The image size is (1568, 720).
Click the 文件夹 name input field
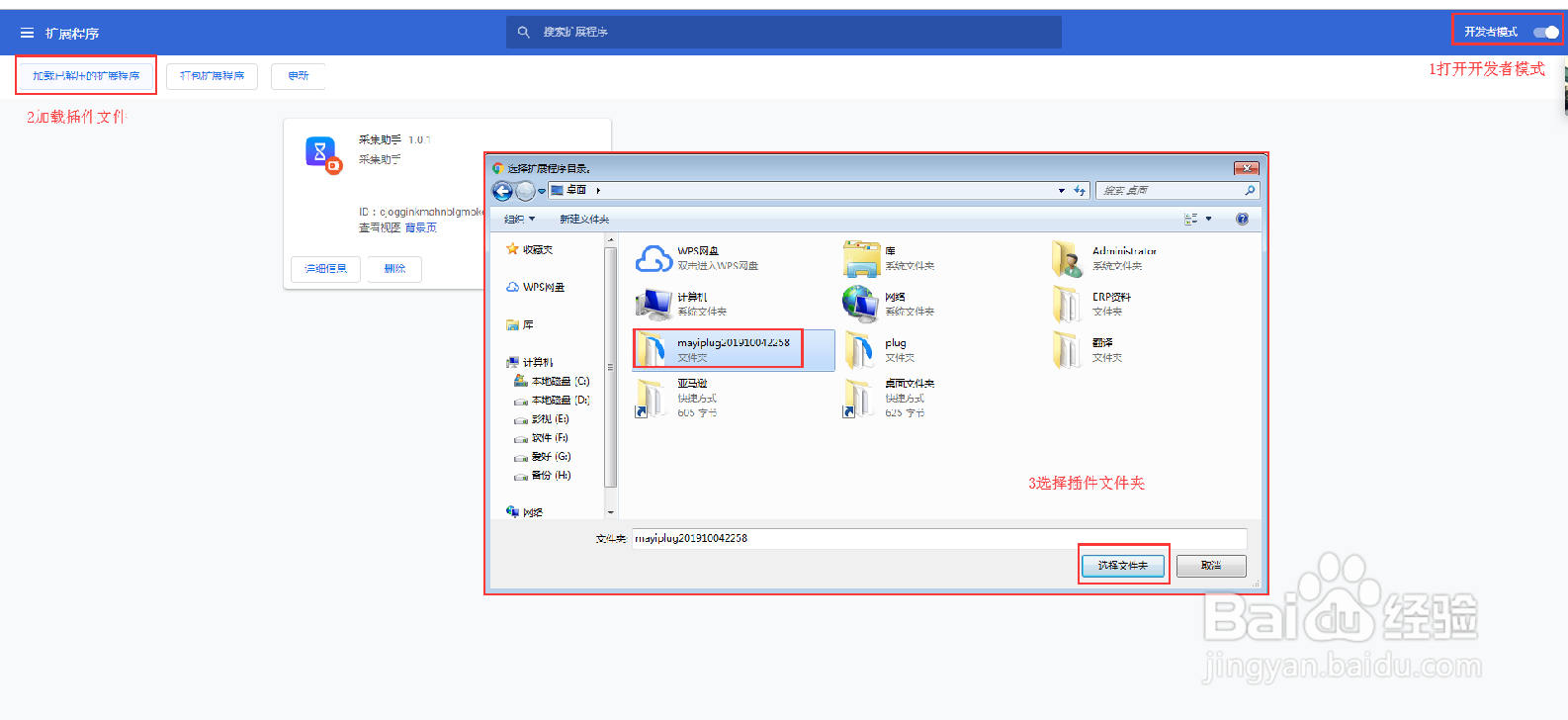pos(939,539)
